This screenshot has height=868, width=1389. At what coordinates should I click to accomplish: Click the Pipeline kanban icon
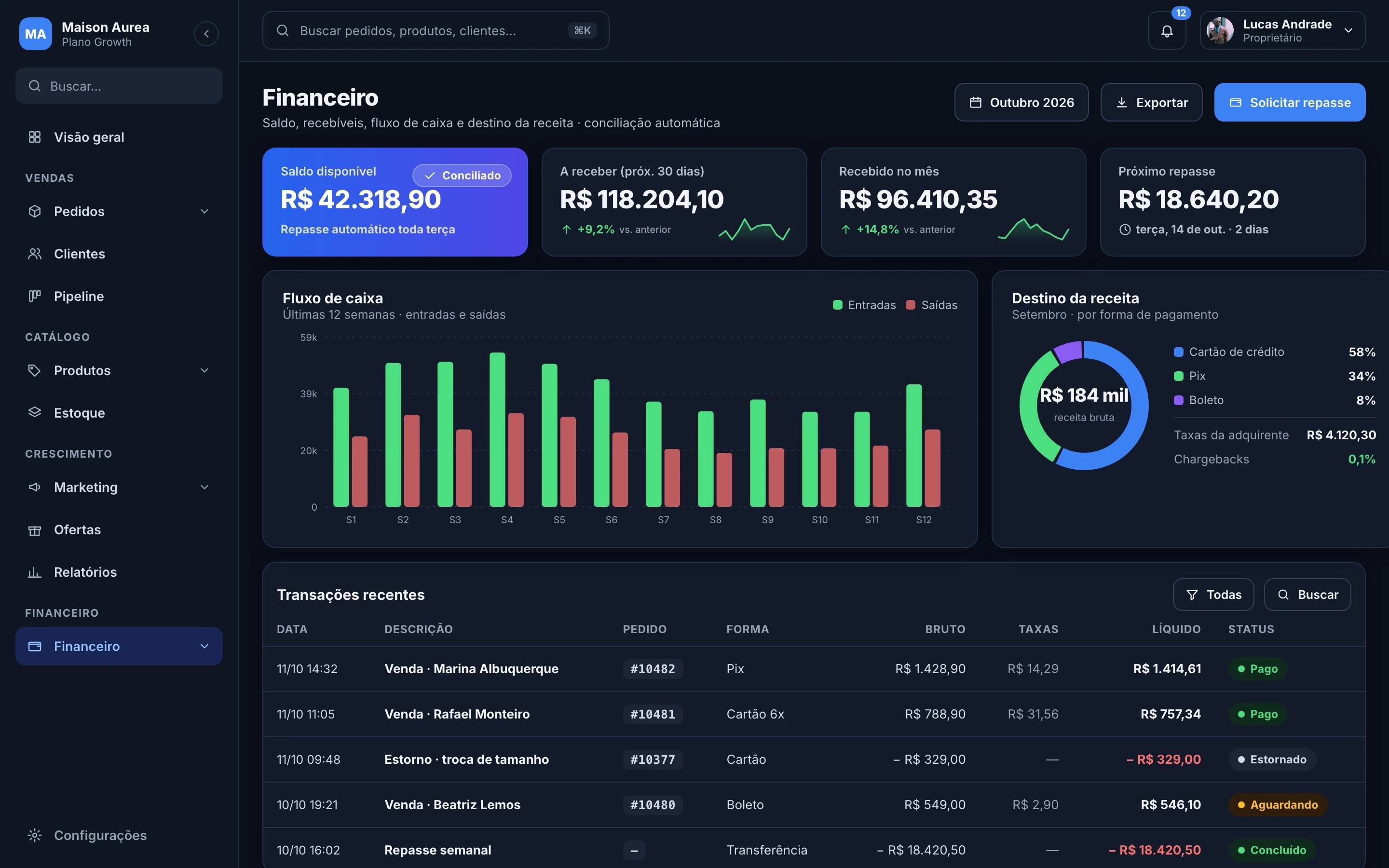(x=34, y=296)
